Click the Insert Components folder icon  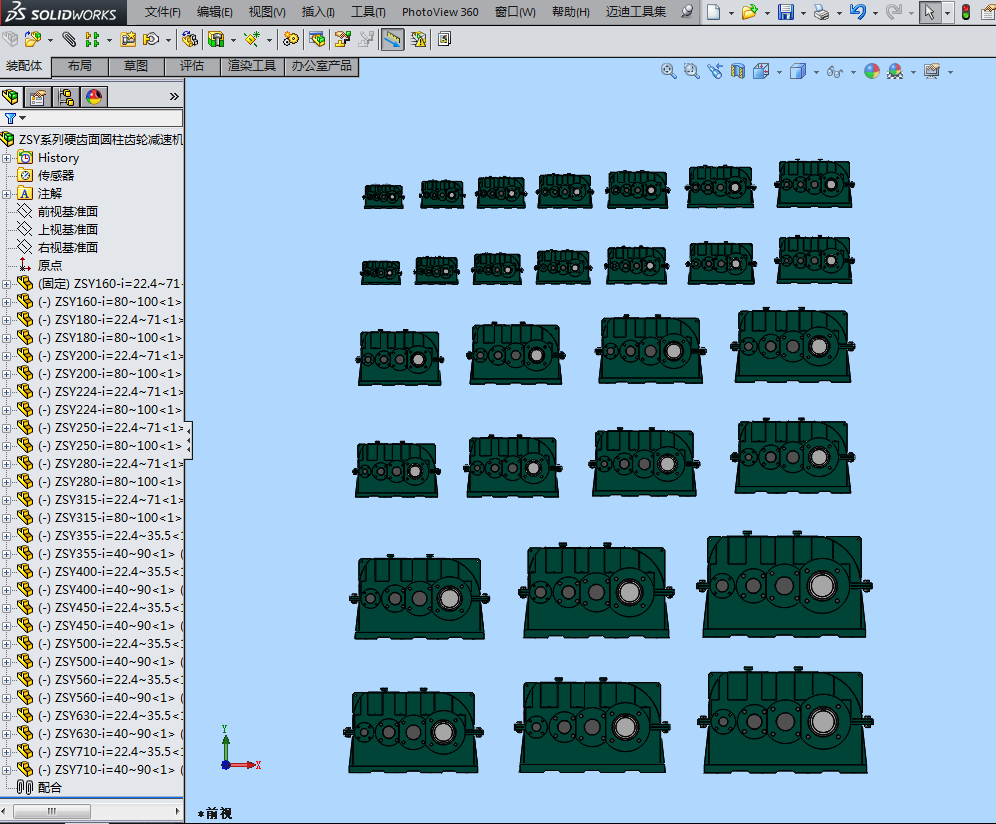click(x=32, y=39)
